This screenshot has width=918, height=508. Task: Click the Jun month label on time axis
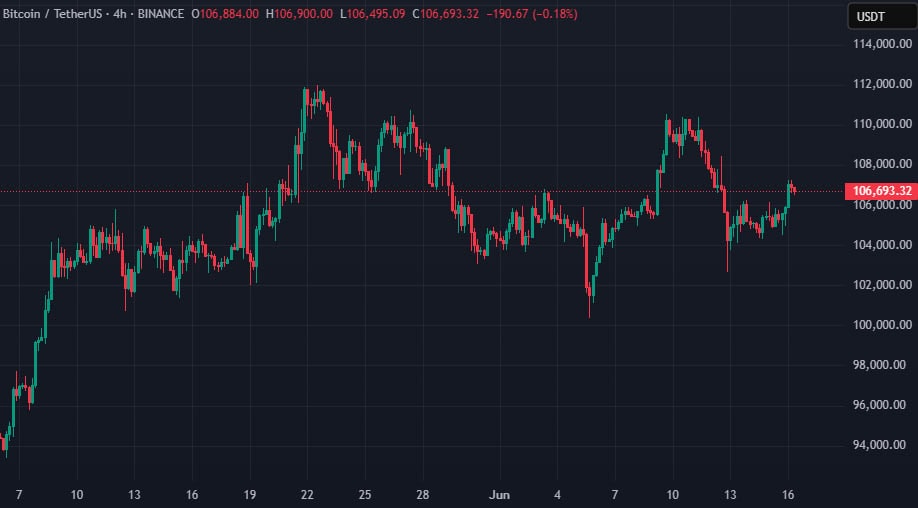499,495
